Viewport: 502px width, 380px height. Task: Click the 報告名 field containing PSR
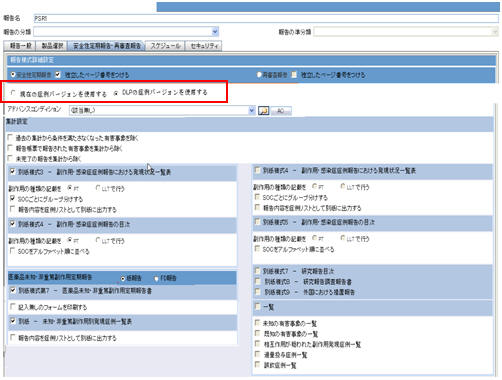[x=266, y=19]
